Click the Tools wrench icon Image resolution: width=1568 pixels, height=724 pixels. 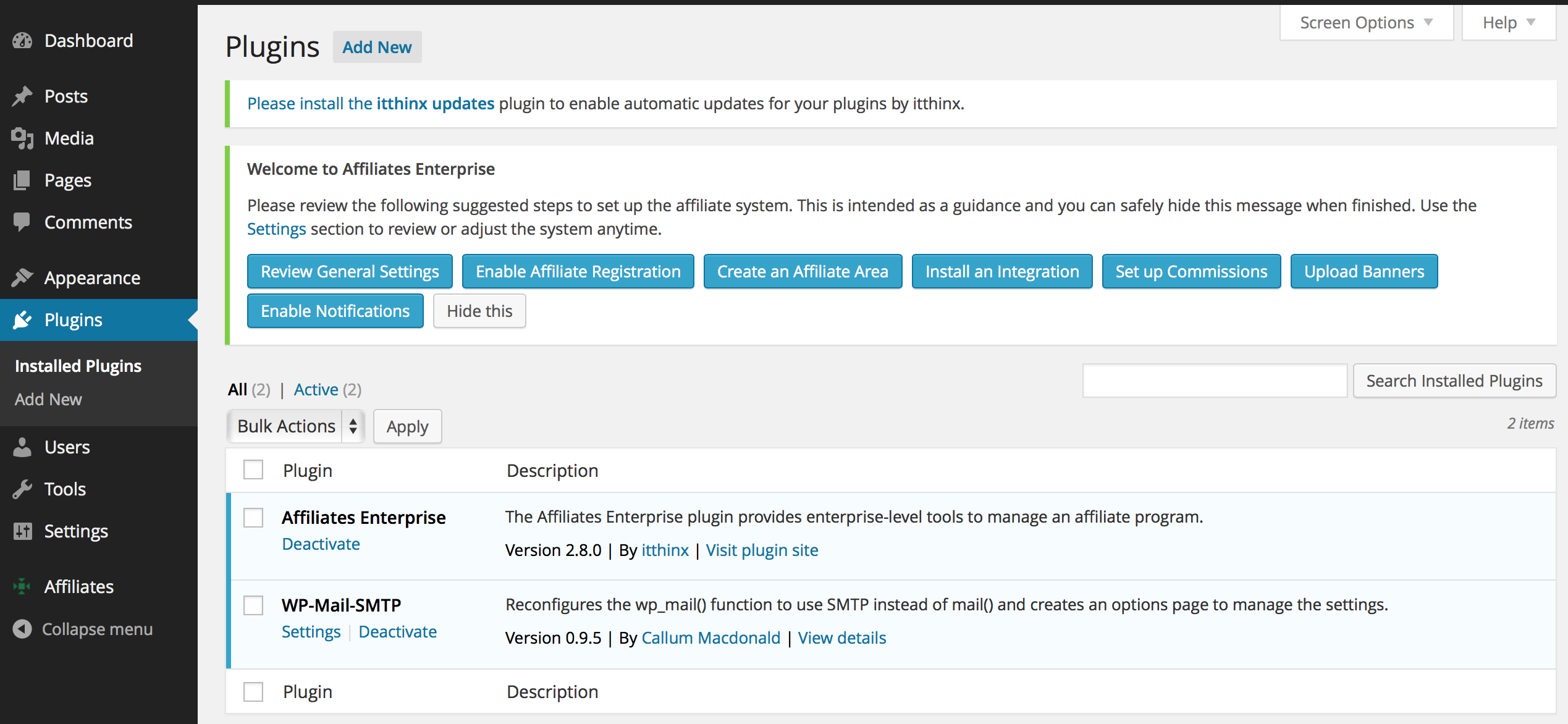pos(22,489)
